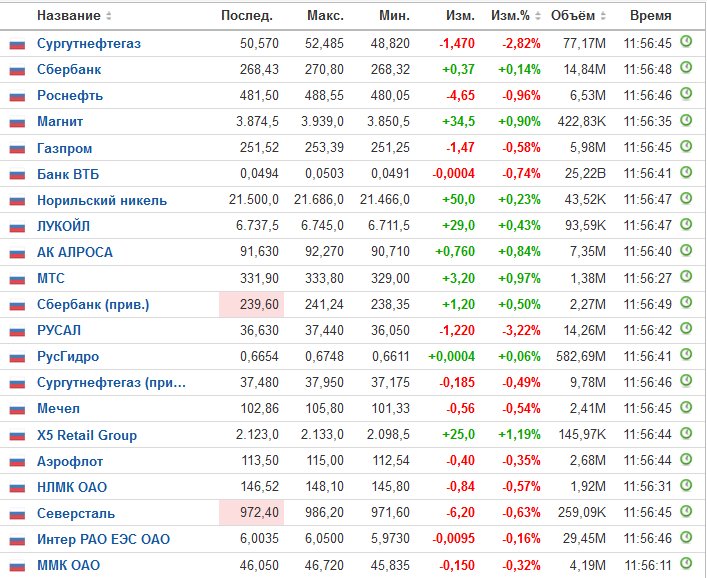707x578 pixels.
Task: Click the clock icon in the Сбербанк (прив.) row
Action: pyautogui.click(x=686, y=302)
